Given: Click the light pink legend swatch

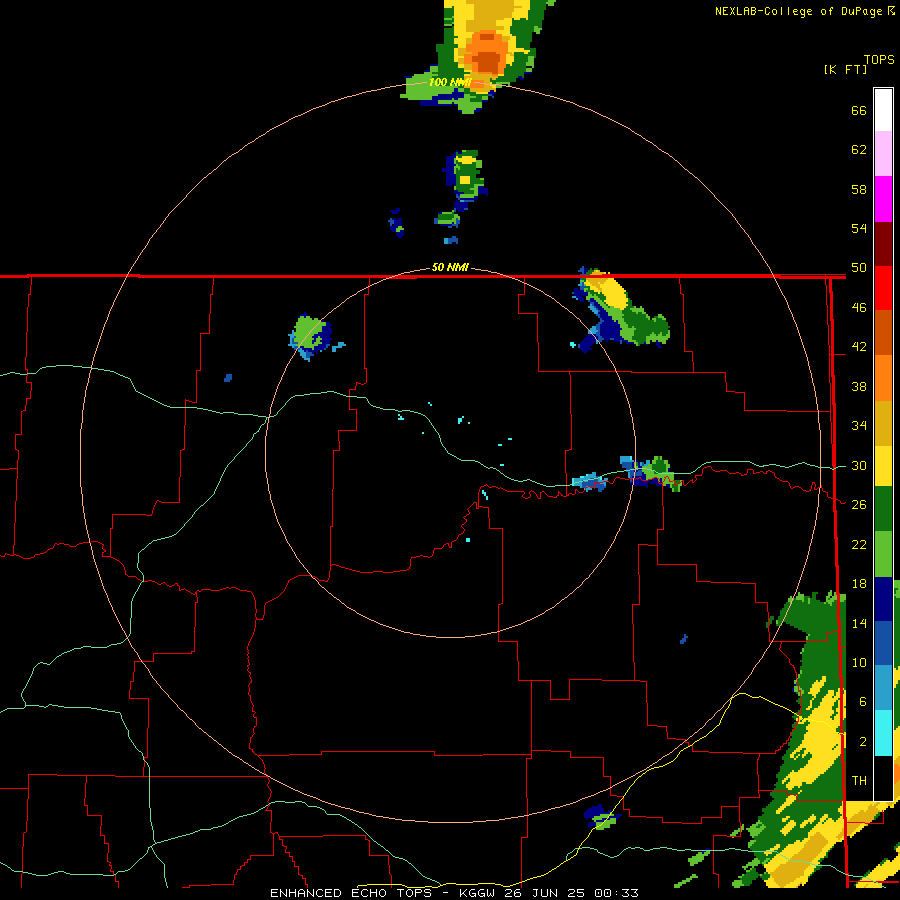Looking at the screenshot, I should click(883, 153).
